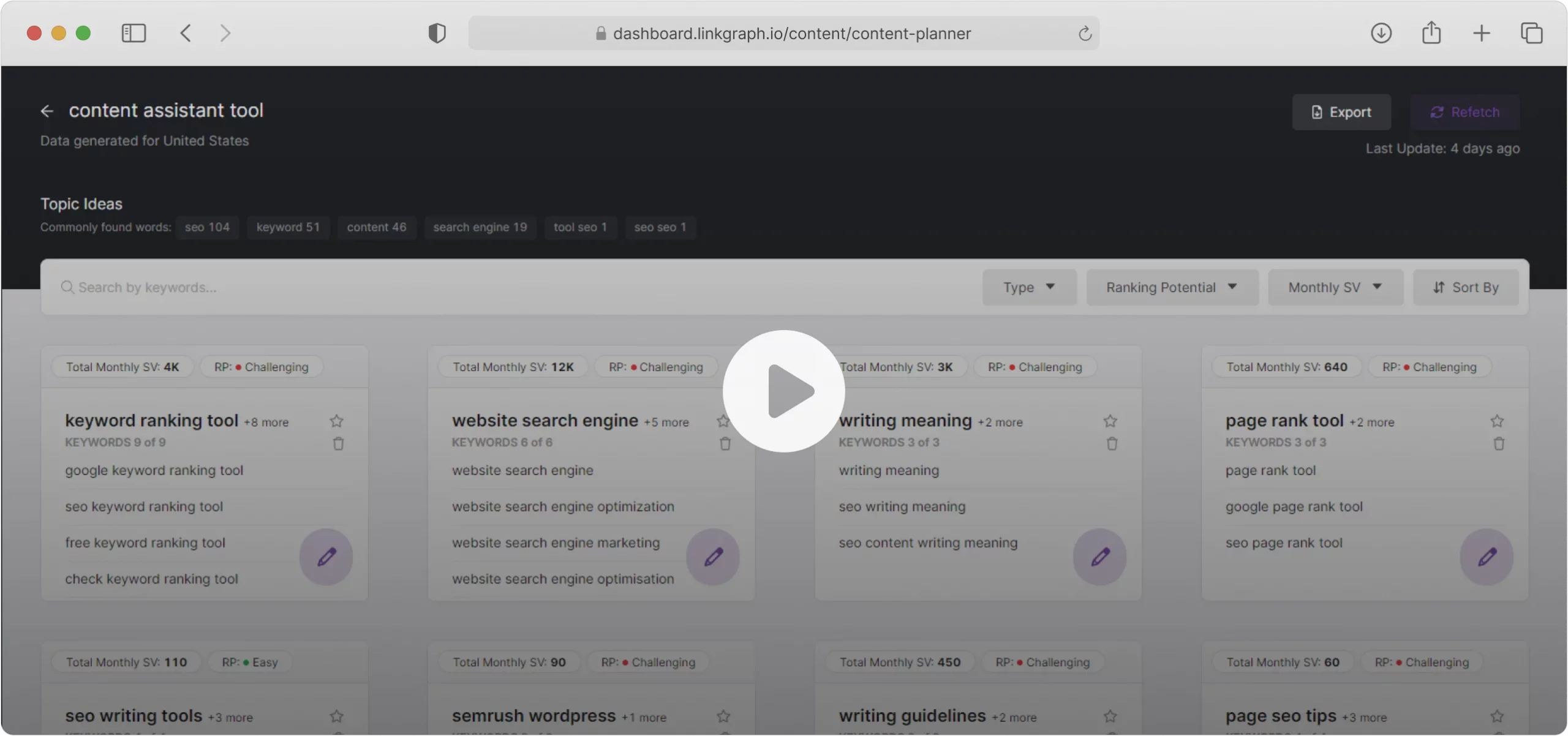Open the 'keyword ranking tool' card title
The height and width of the screenshot is (736, 1568).
[x=151, y=421]
